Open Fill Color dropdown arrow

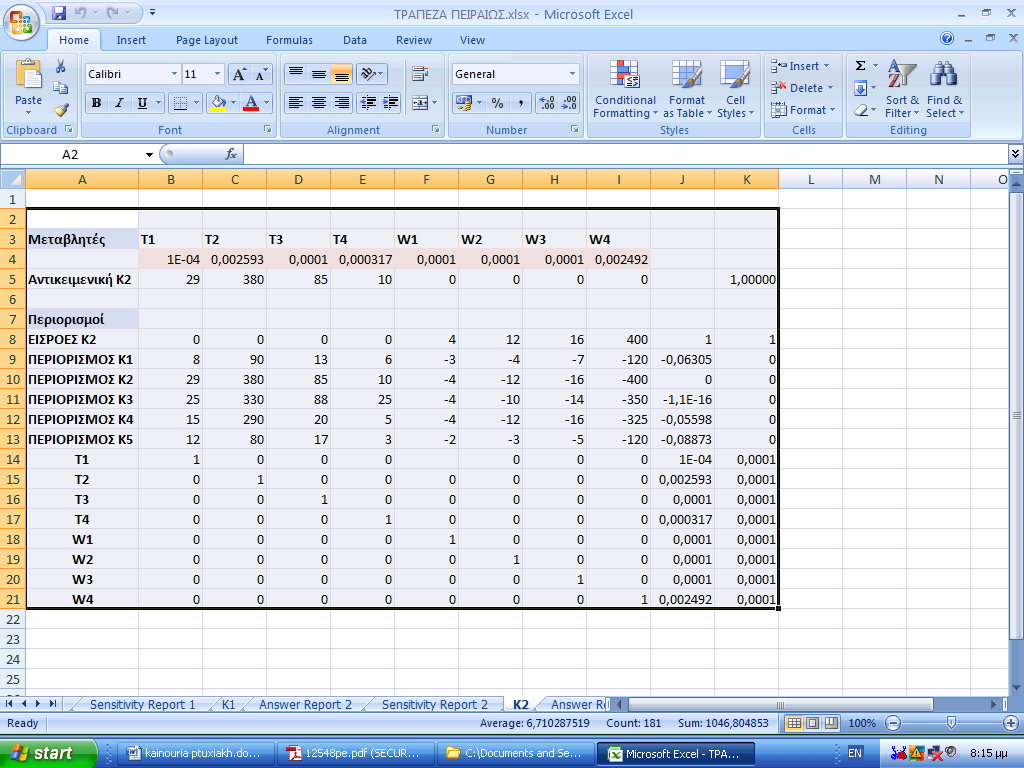[x=233, y=103]
